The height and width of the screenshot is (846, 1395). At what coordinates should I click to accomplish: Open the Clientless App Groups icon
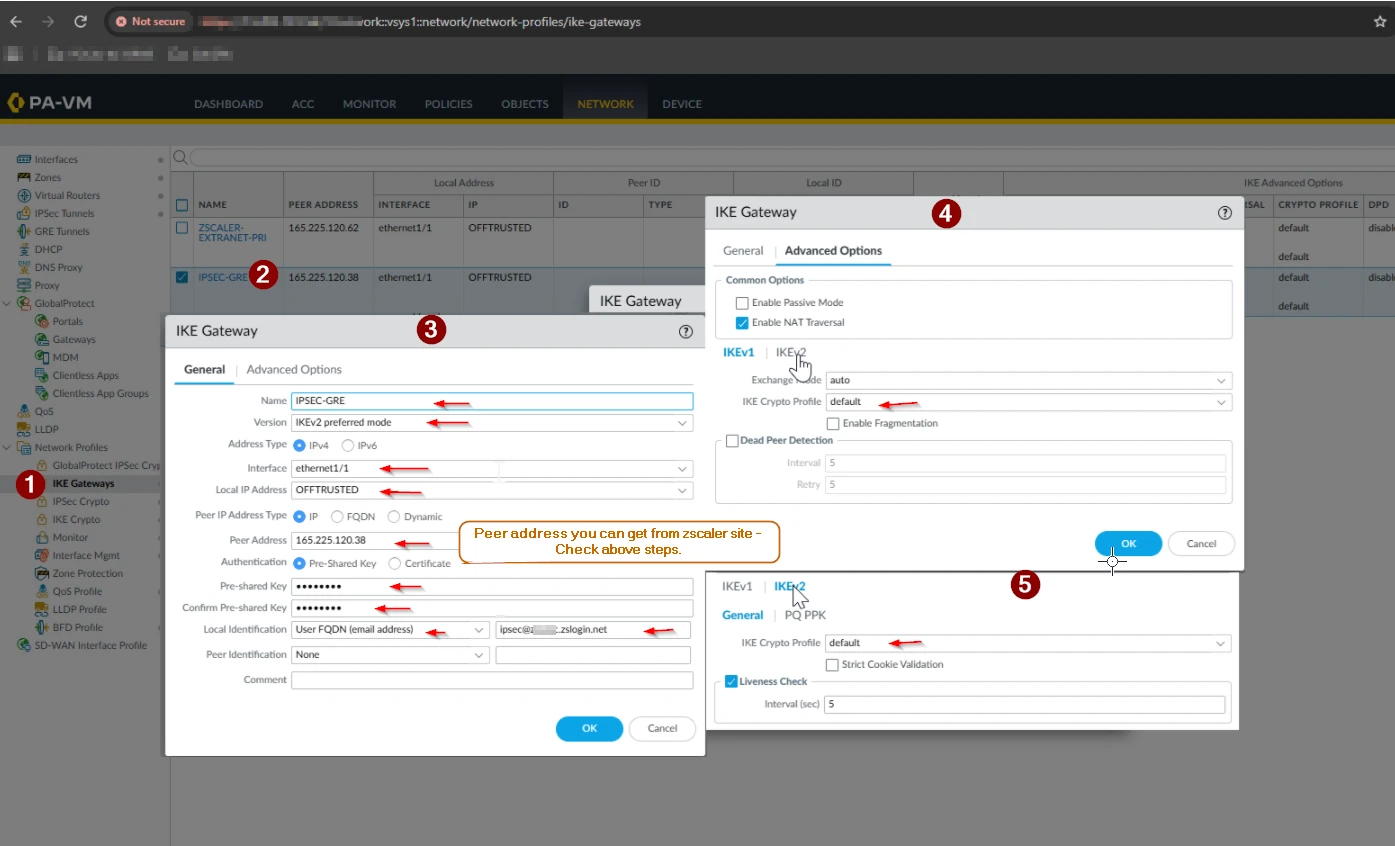pyautogui.click(x=42, y=394)
